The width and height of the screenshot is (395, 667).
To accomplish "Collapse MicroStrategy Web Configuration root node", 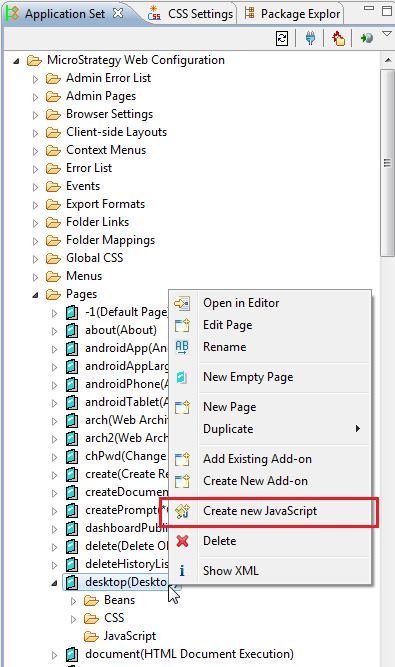I will [x=16, y=61].
